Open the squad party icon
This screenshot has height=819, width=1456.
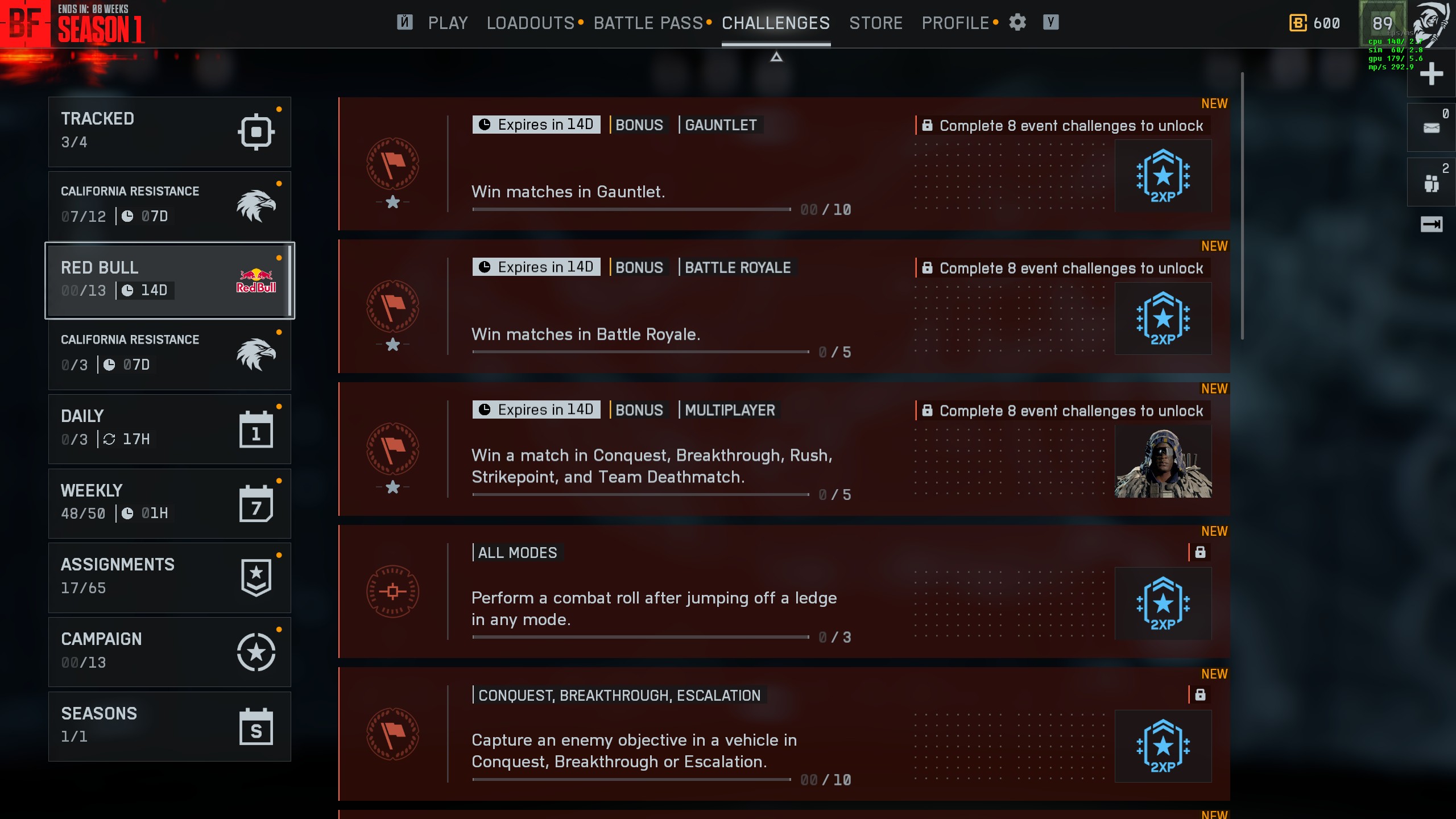1432,183
